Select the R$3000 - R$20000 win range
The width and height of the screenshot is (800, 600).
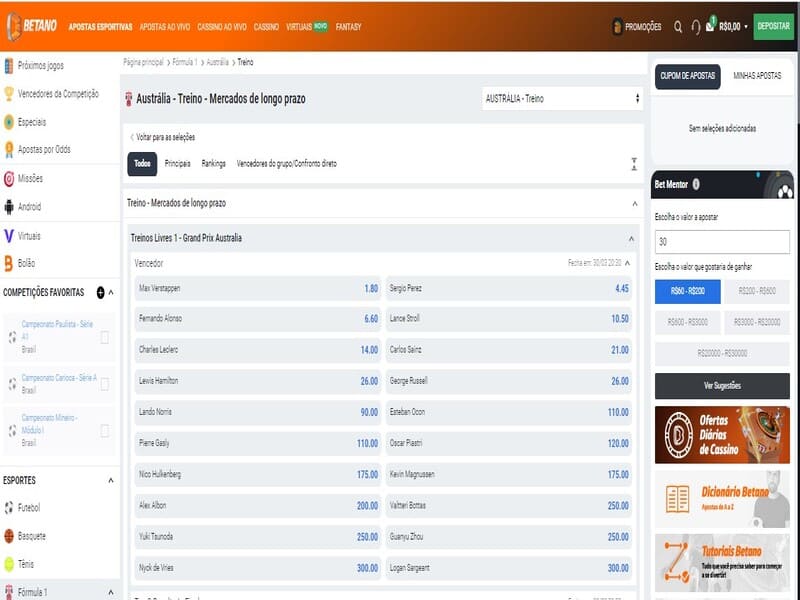(757, 322)
